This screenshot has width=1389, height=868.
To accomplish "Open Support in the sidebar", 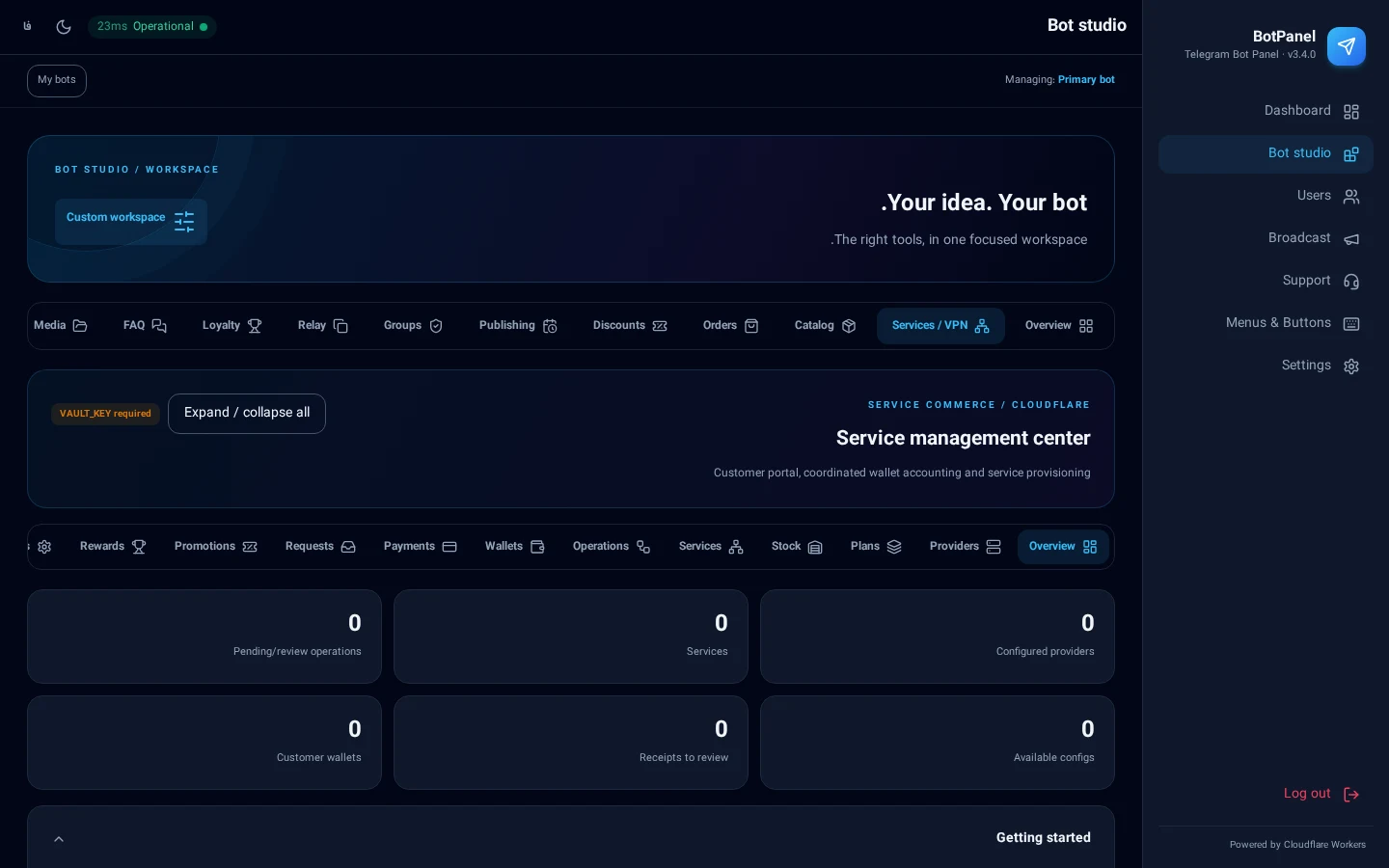I will [1266, 282].
